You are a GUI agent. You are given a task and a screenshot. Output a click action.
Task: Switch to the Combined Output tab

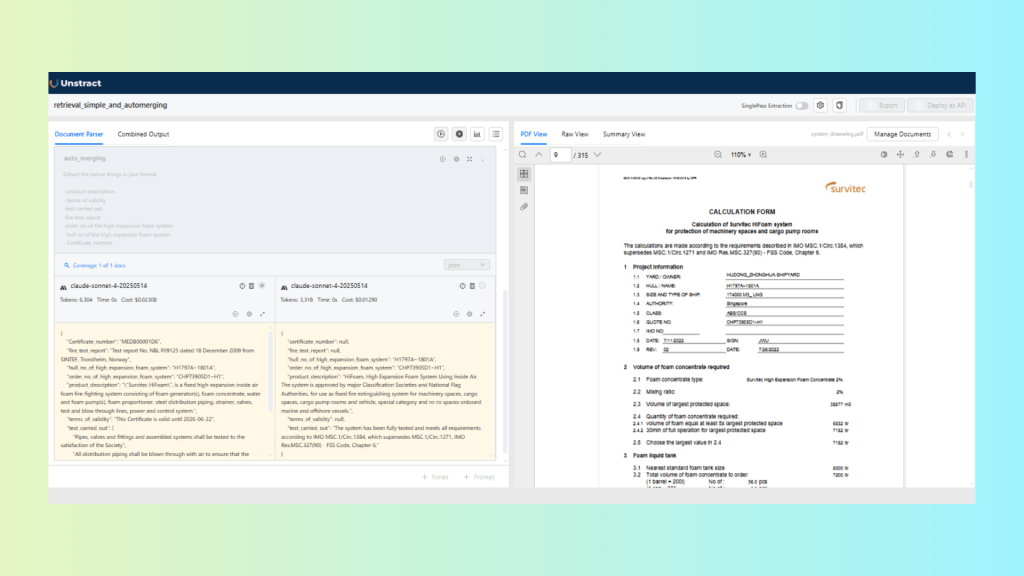point(143,134)
